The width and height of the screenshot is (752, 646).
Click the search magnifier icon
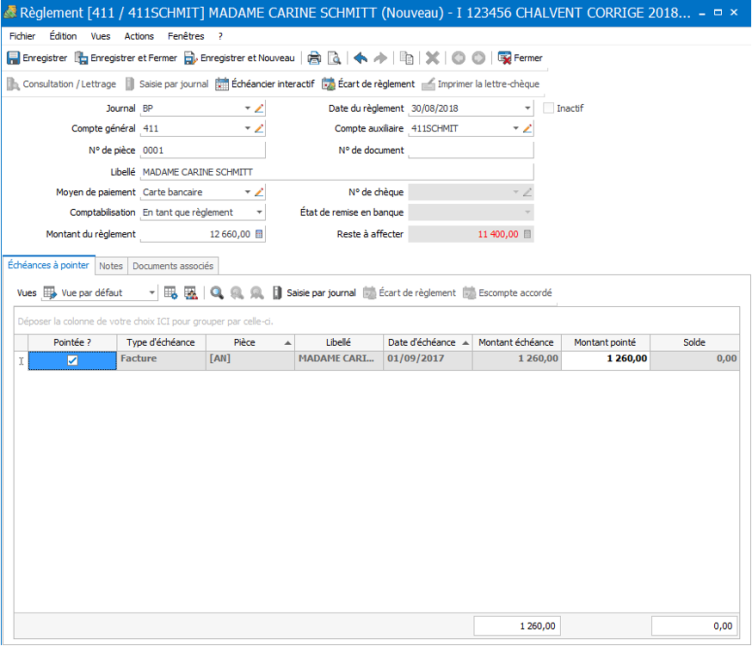[x=216, y=293]
